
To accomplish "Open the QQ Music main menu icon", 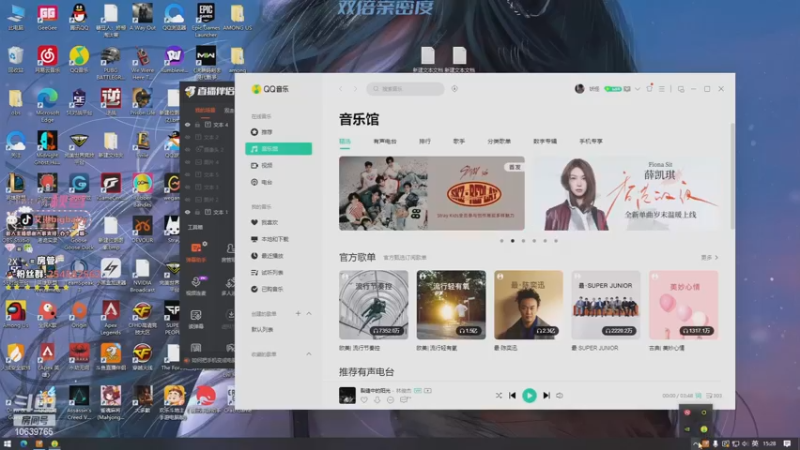I will 662,89.
